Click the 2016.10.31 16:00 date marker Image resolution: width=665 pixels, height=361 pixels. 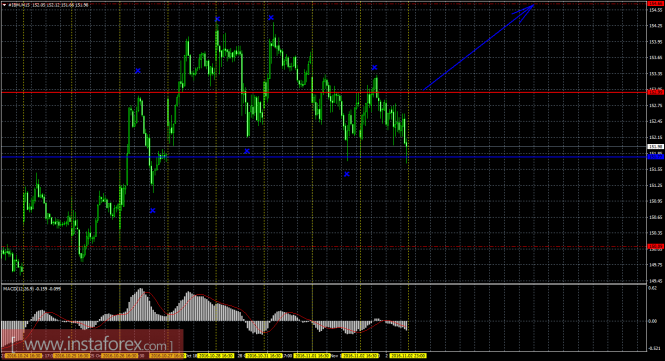click(263, 355)
